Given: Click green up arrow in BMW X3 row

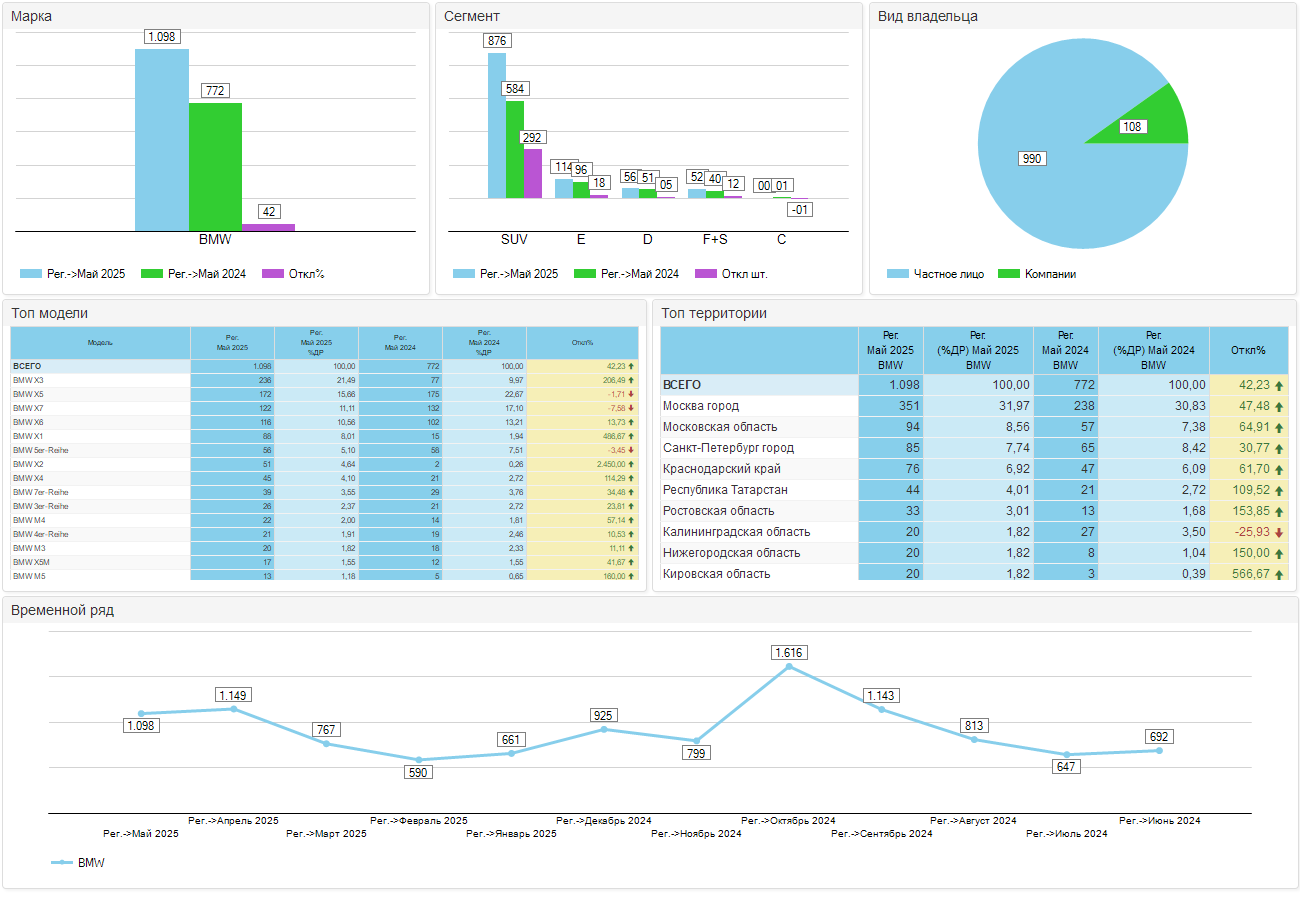Looking at the screenshot, I should tap(631, 380).
